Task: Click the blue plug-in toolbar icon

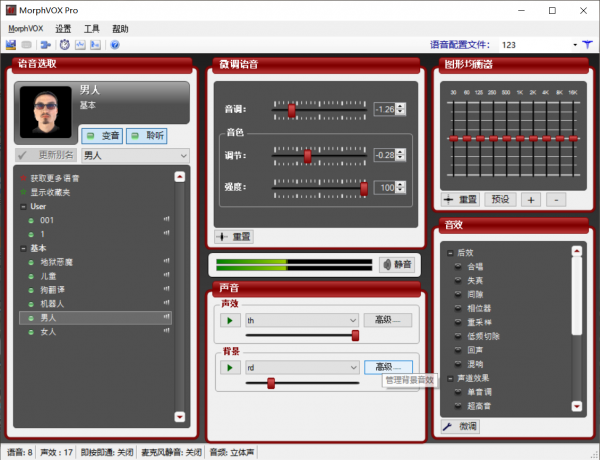Action: coord(46,45)
